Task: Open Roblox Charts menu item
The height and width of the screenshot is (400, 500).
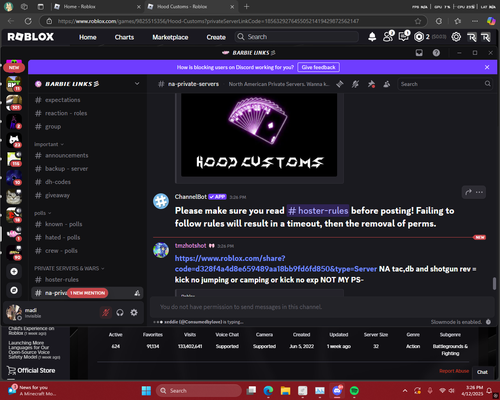Action: coord(124,37)
